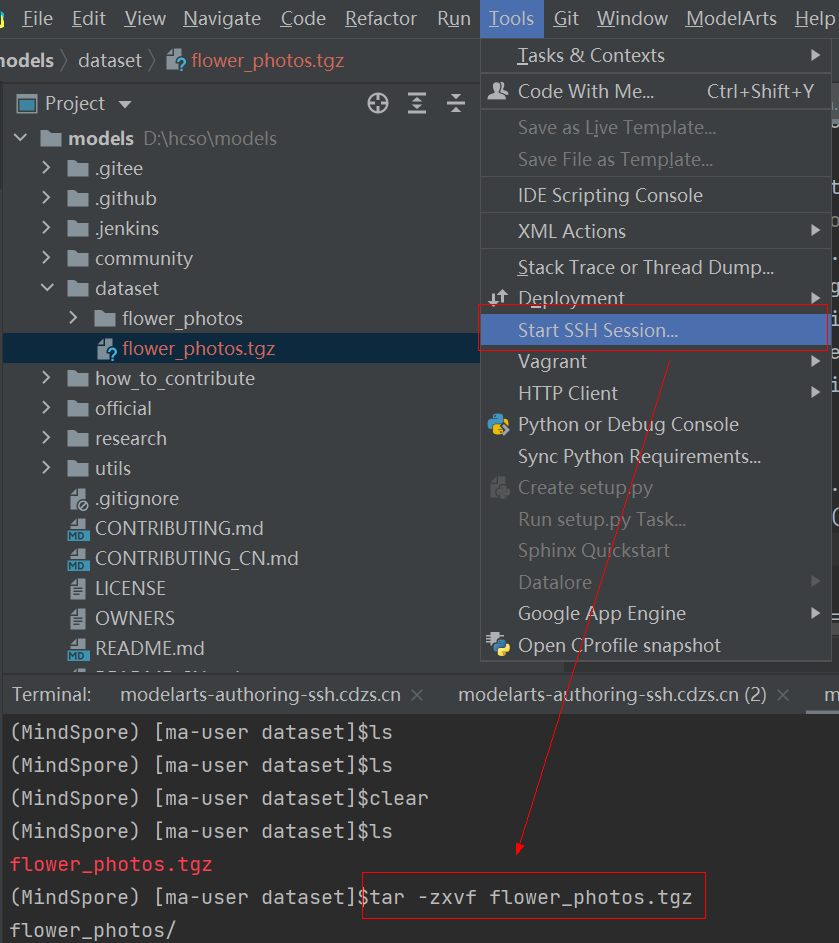Collapse the dataset folder

[x=47, y=288]
